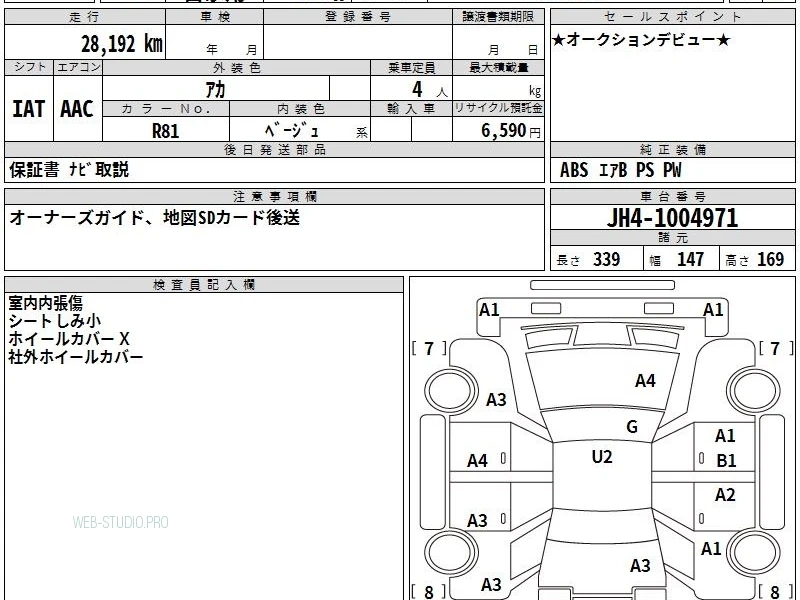Screen dimensions: 800x600
Task: Click the 乗車定員 header
Action: click(411, 67)
